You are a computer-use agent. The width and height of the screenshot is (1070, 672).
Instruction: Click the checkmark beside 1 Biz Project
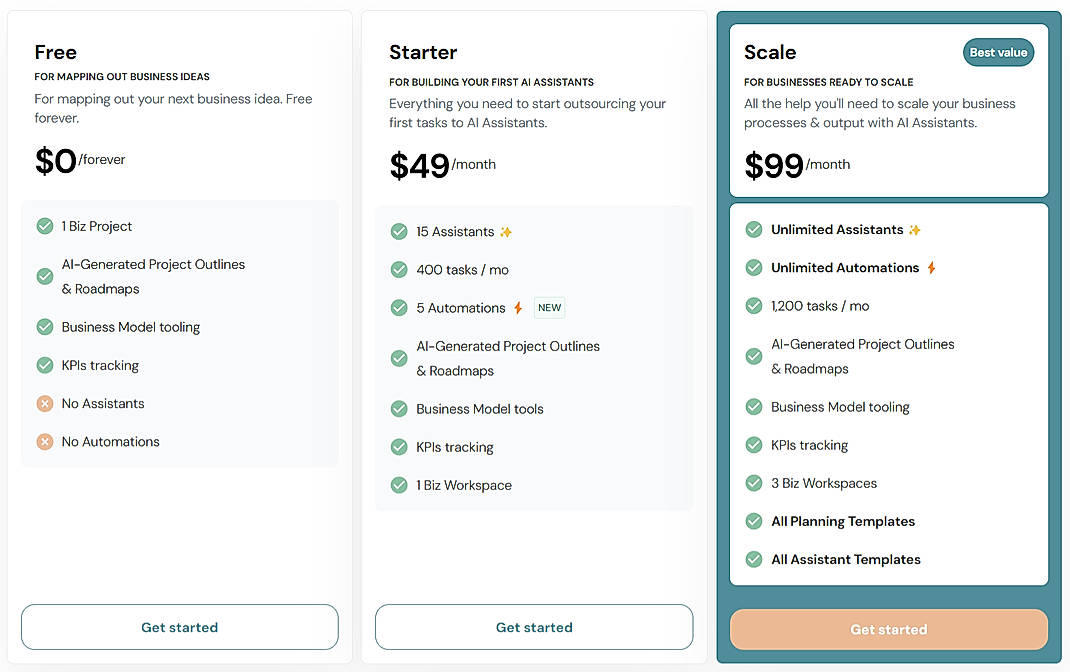44,226
